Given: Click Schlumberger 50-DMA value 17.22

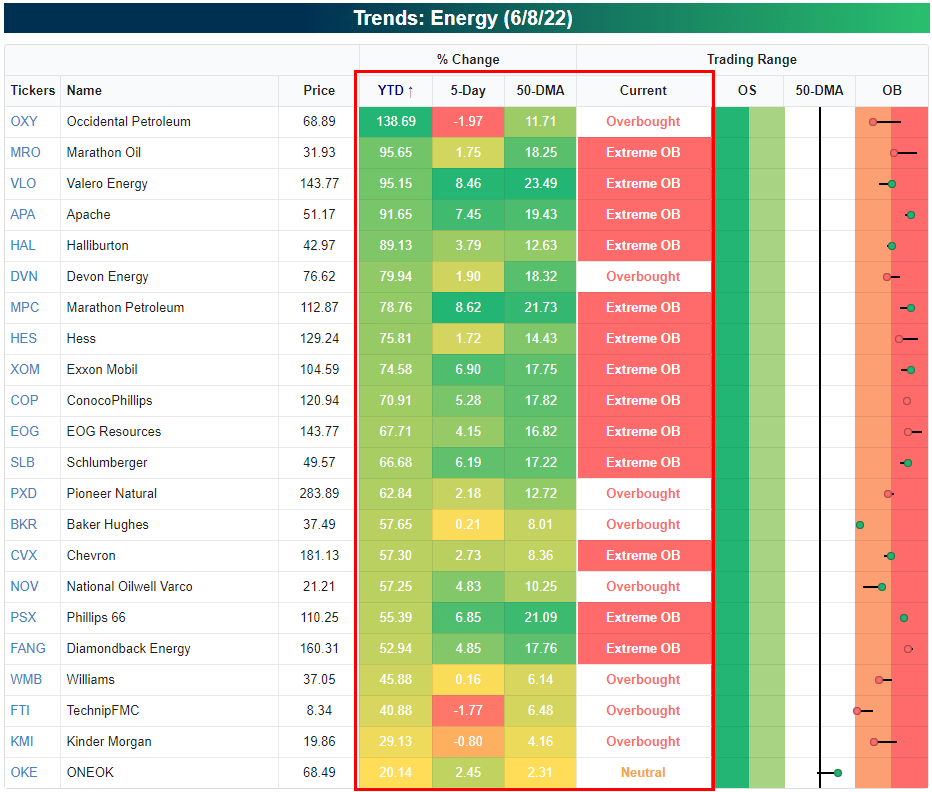Looking at the screenshot, I should coord(540,462).
